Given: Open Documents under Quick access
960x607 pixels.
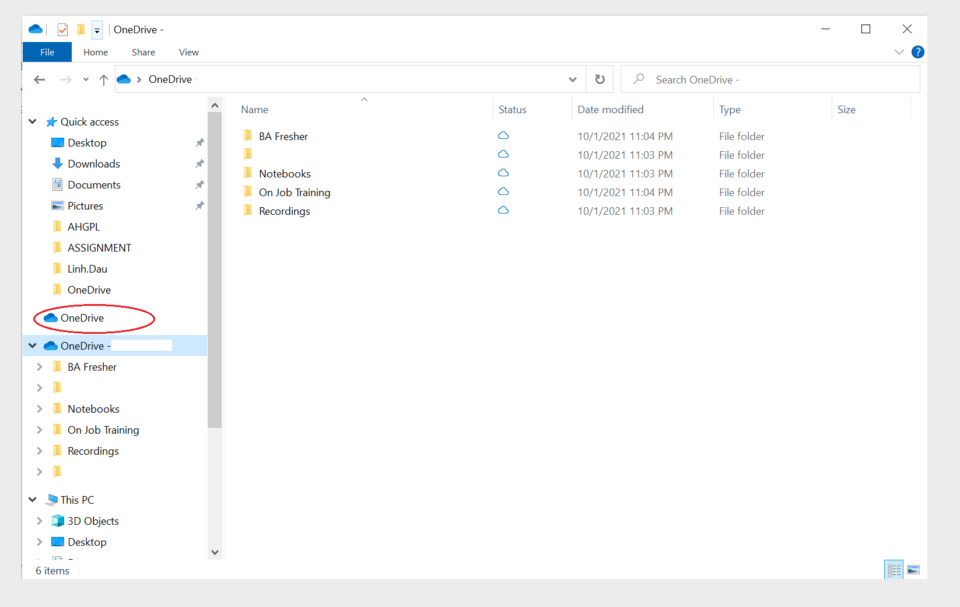Looking at the screenshot, I should 94,184.
